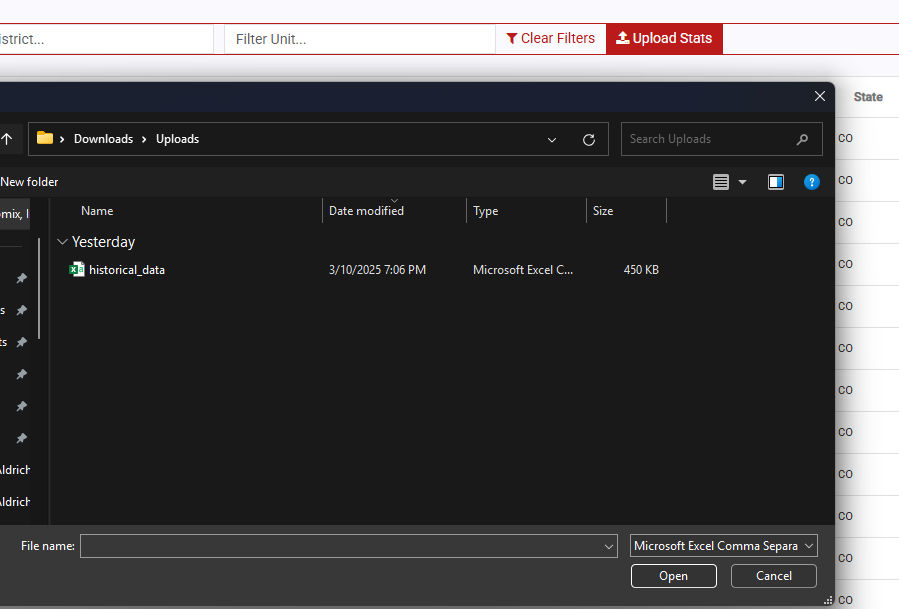Click the up arrow navigation icon
Viewport: 899px width, 609px height.
click(6, 139)
